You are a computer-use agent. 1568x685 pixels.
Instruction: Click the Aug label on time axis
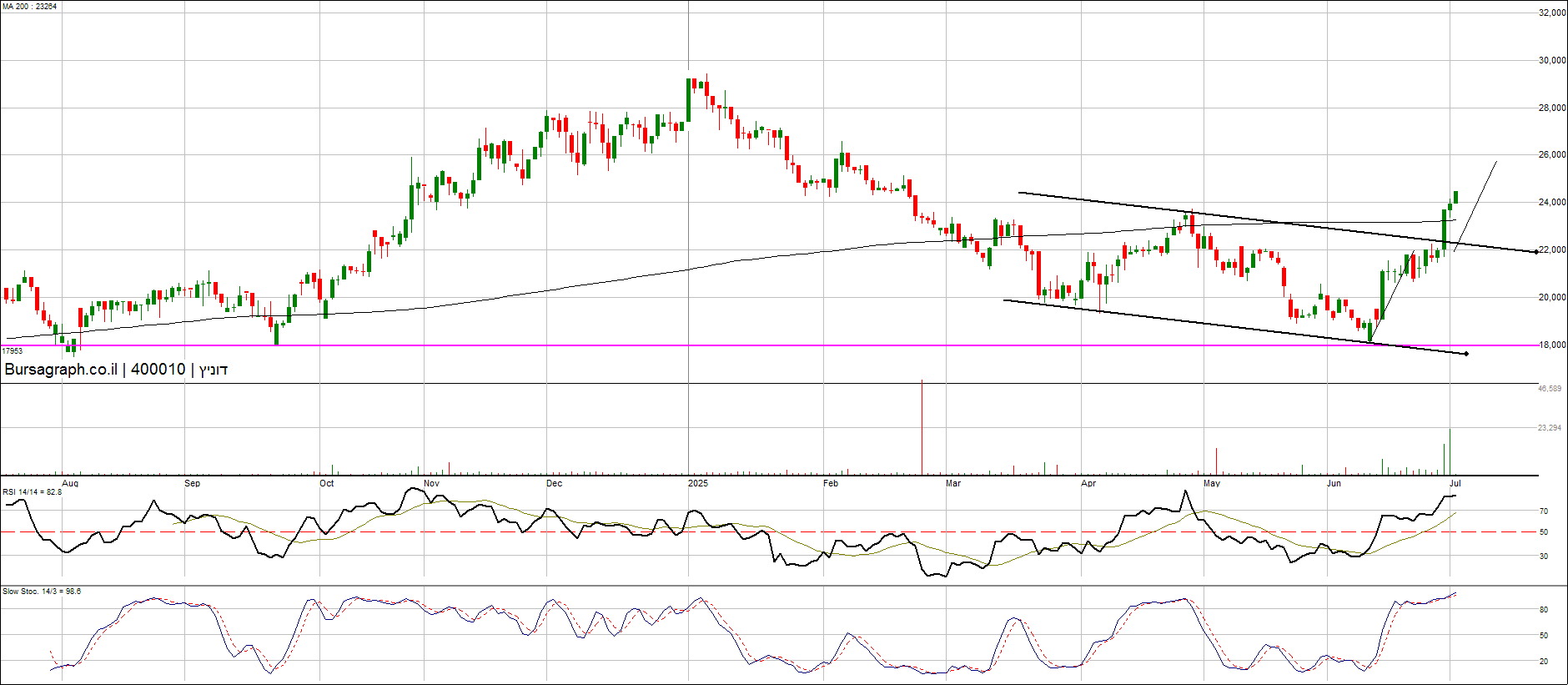tap(70, 484)
